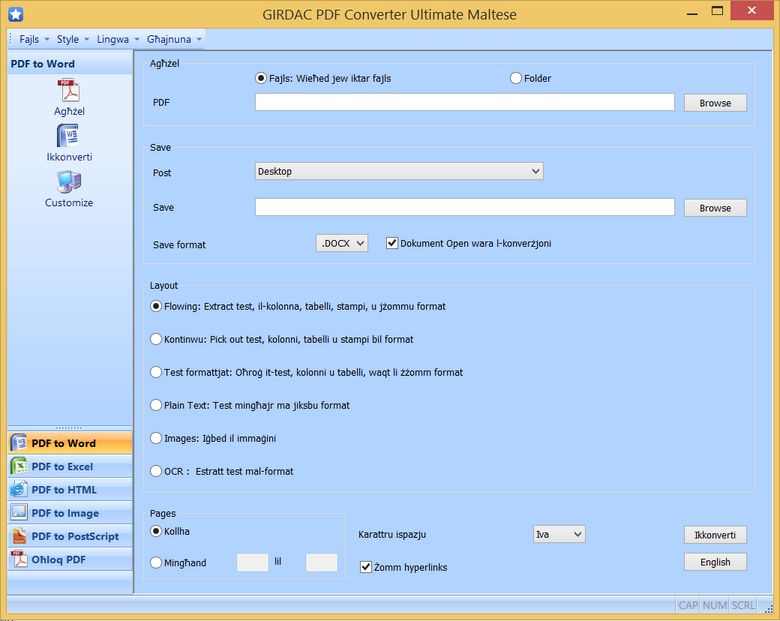Select Test formattjat layout option
780x621 pixels.
point(156,372)
